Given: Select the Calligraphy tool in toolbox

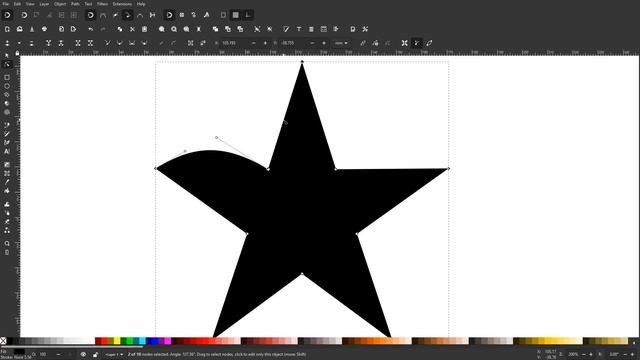Looking at the screenshot, I should click(x=7, y=142).
